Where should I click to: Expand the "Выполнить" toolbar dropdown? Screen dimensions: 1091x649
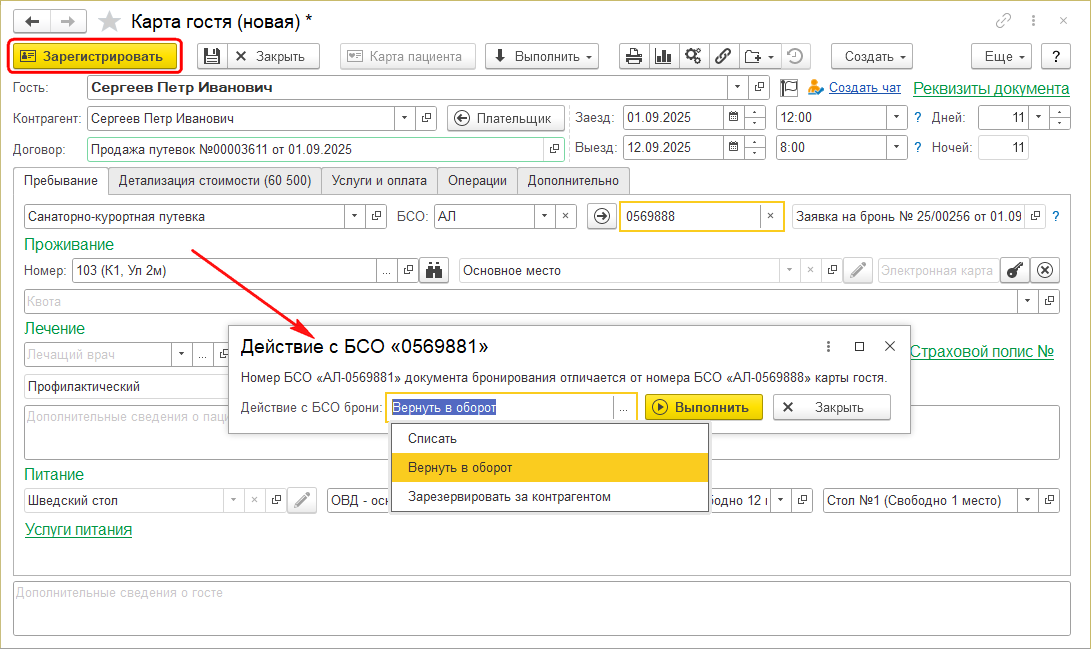[541, 56]
